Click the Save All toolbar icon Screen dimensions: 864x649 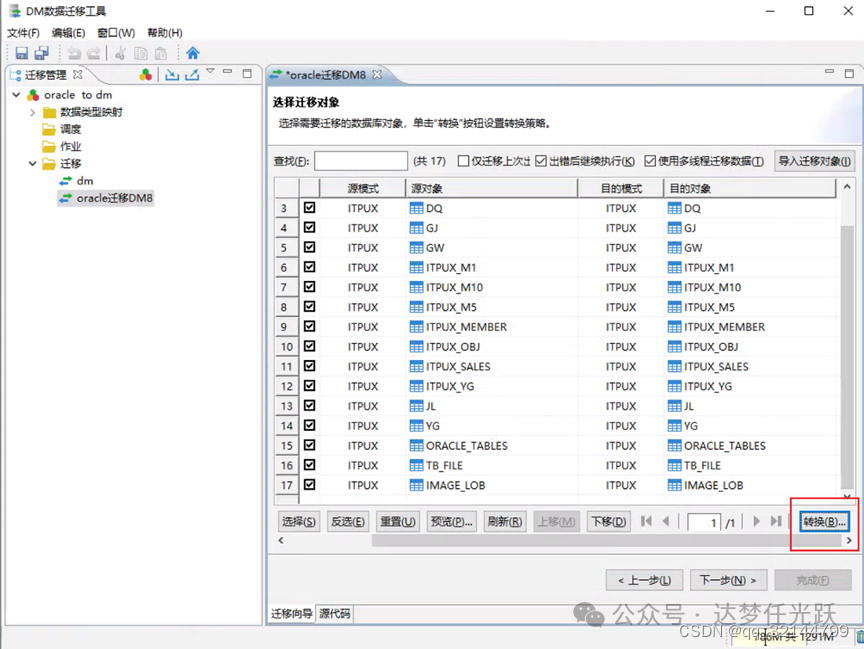pyautogui.click(x=42, y=53)
